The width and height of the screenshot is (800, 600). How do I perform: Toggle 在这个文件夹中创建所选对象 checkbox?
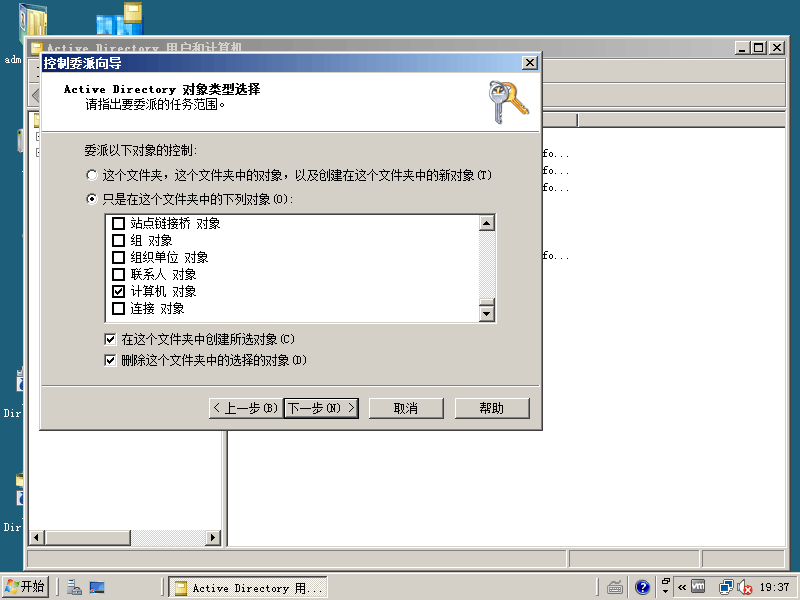click(x=110, y=340)
